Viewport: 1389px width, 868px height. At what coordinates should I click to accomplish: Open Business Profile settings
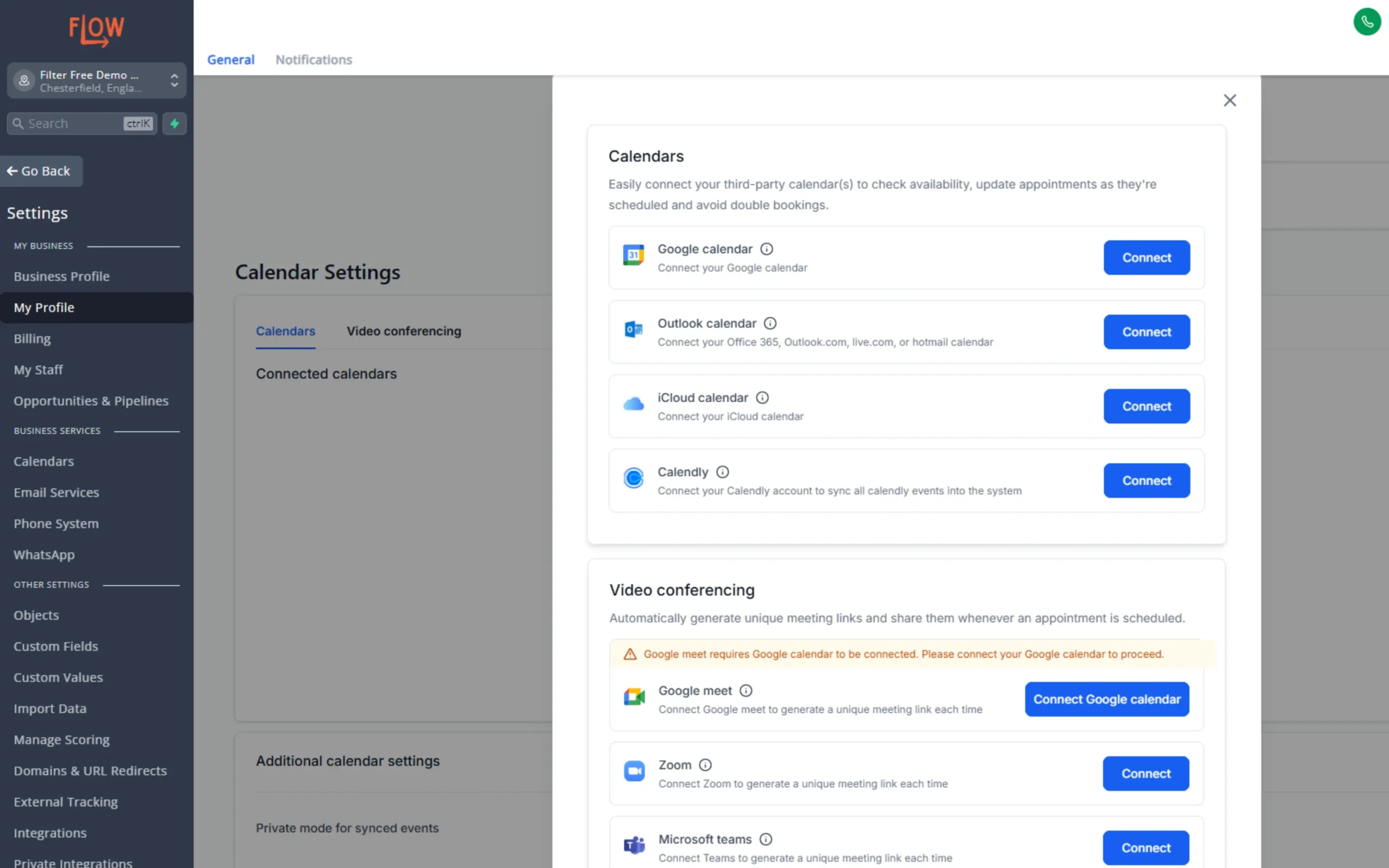[97, 276]
